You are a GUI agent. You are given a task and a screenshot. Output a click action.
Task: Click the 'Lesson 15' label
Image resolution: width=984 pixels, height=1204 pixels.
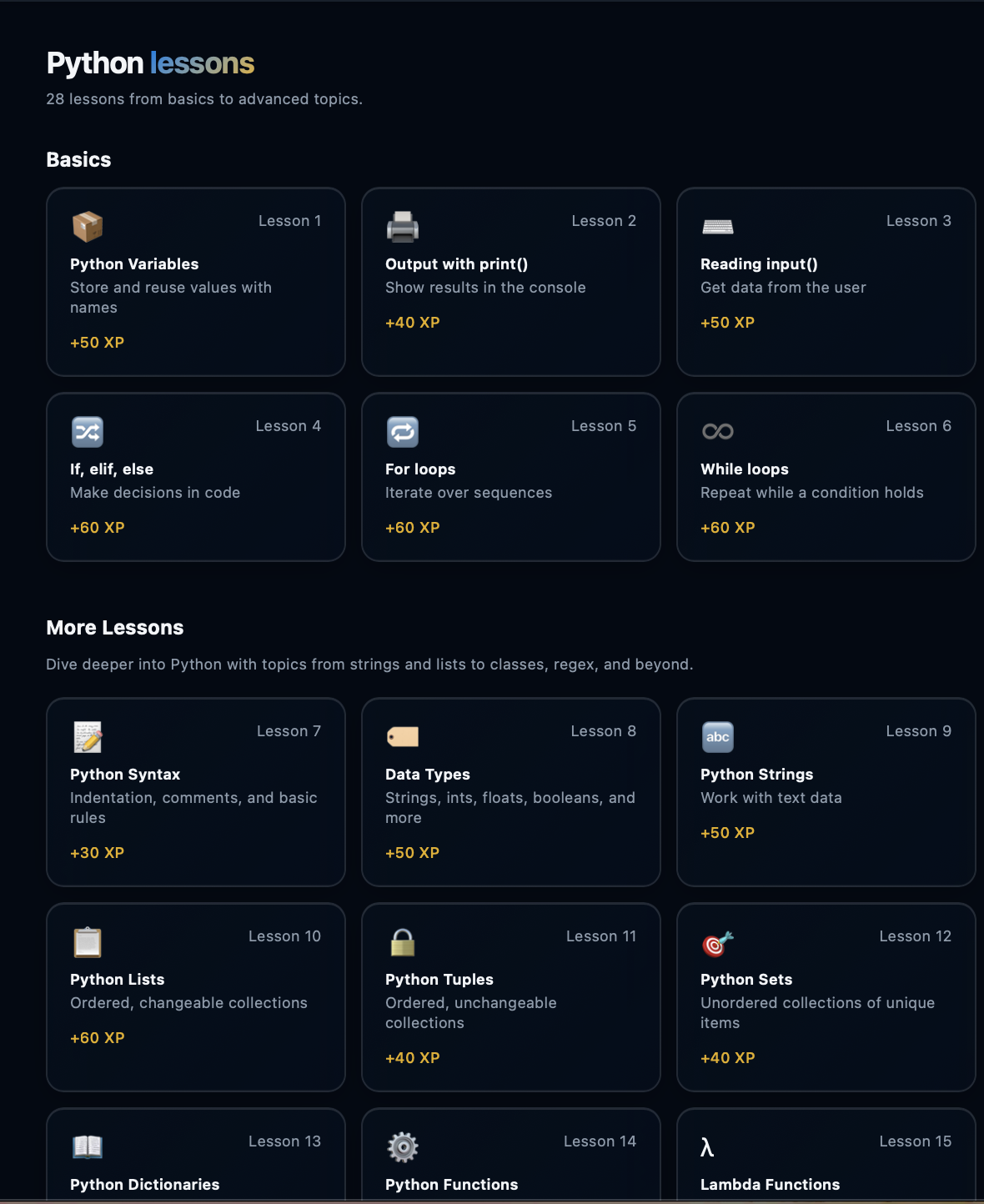[x=916, y=1141]
